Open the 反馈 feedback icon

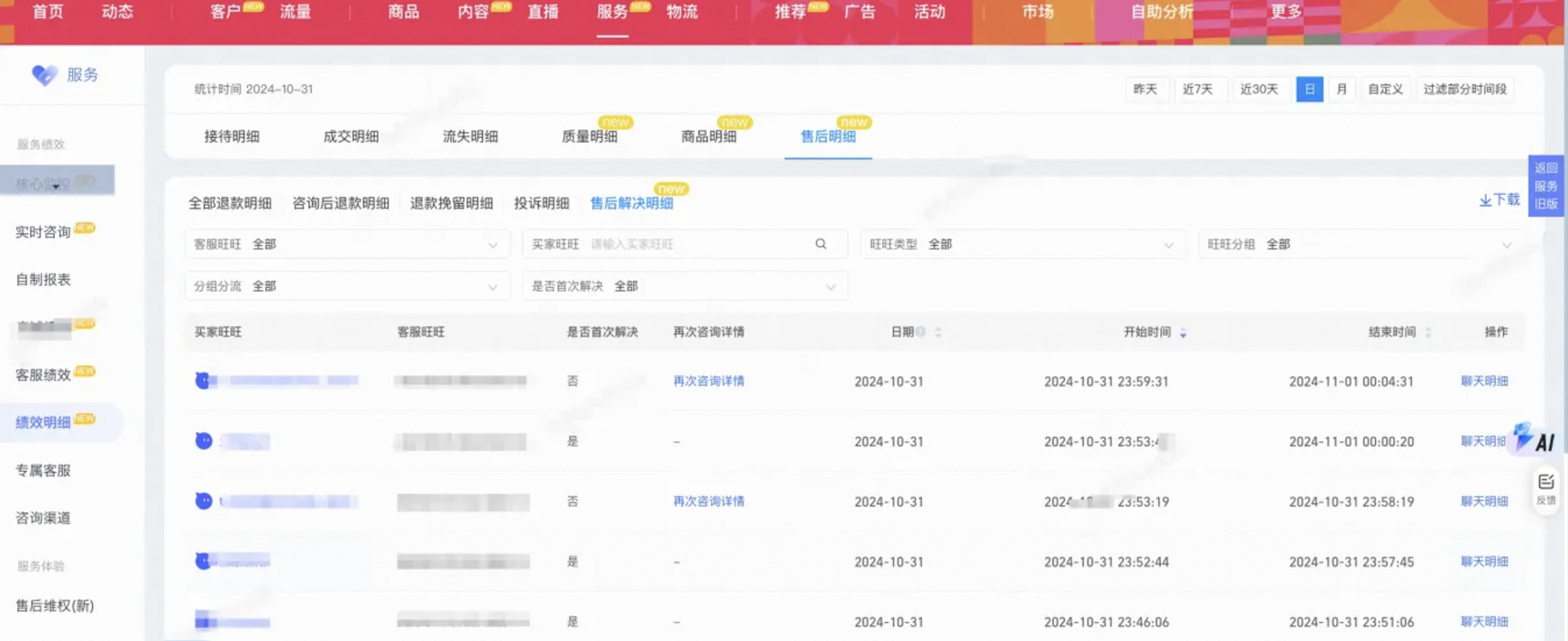(1546, 489)
